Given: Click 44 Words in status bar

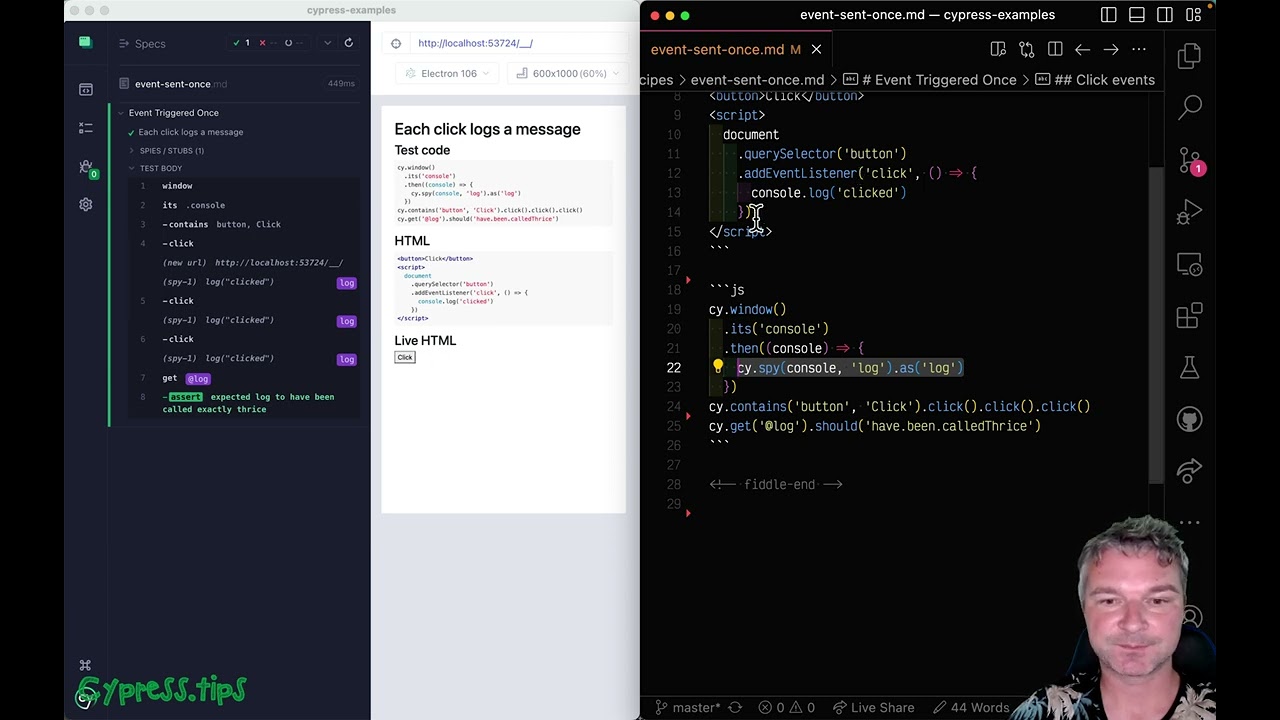Looking at the screenshot, I should click(x=970, y=707).
